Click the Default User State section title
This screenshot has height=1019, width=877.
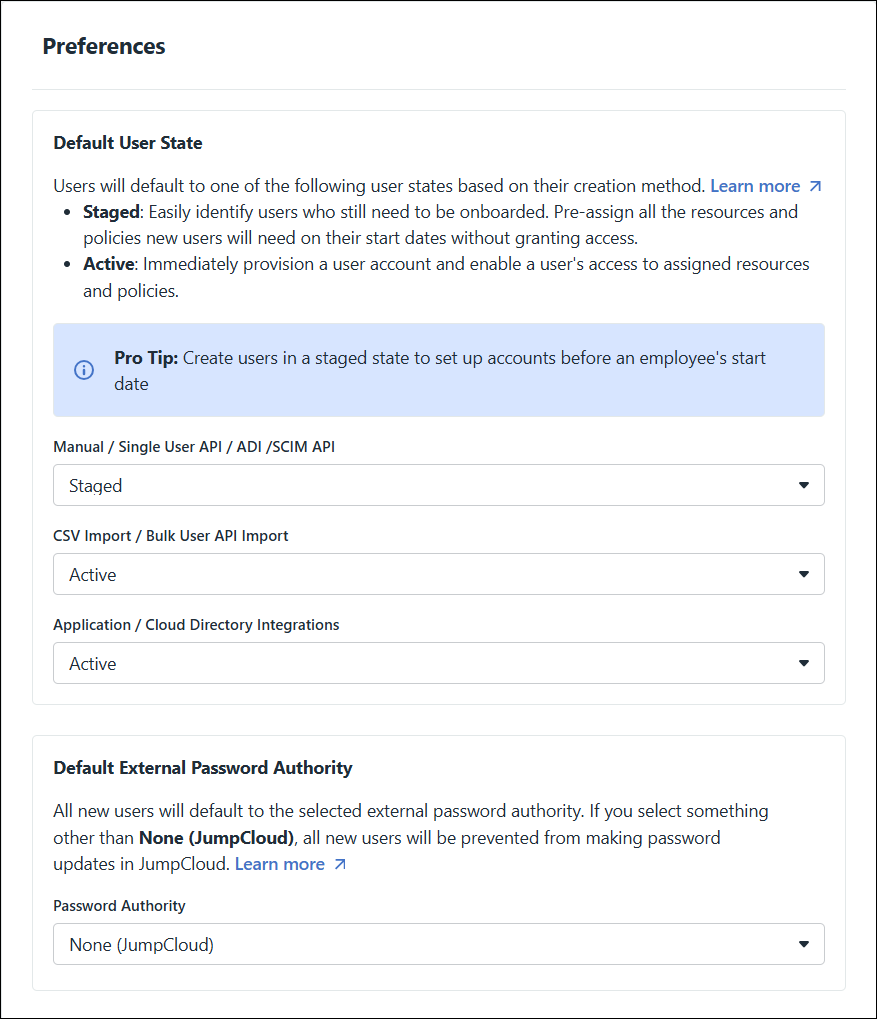[x=128, y=143]
